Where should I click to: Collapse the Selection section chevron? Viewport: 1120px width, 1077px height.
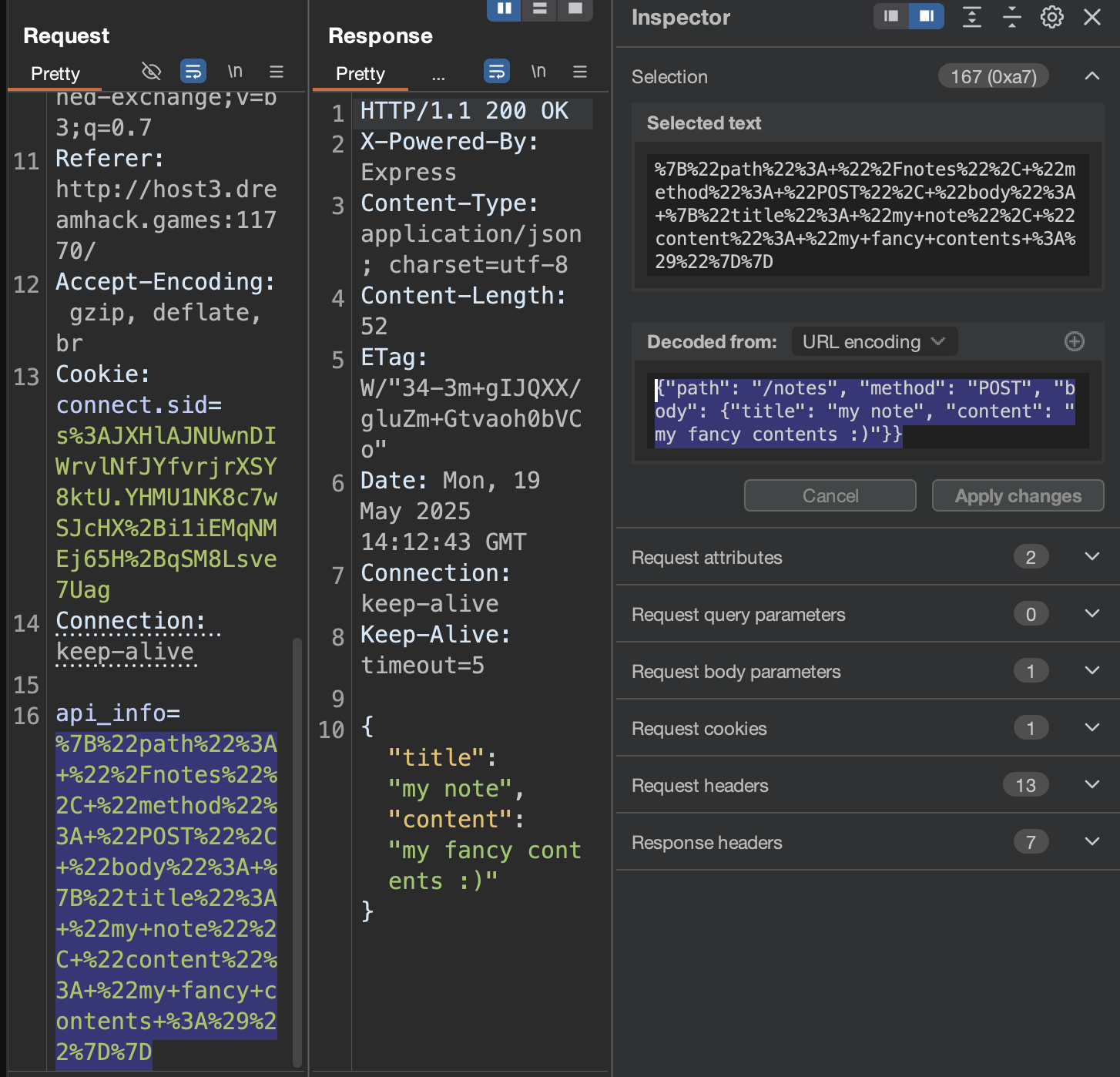pos(1092,75)
